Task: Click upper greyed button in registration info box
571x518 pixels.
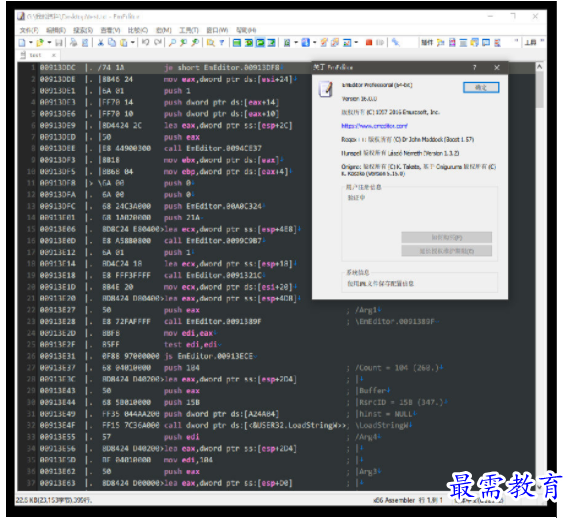Action: [x=446, y=238]
